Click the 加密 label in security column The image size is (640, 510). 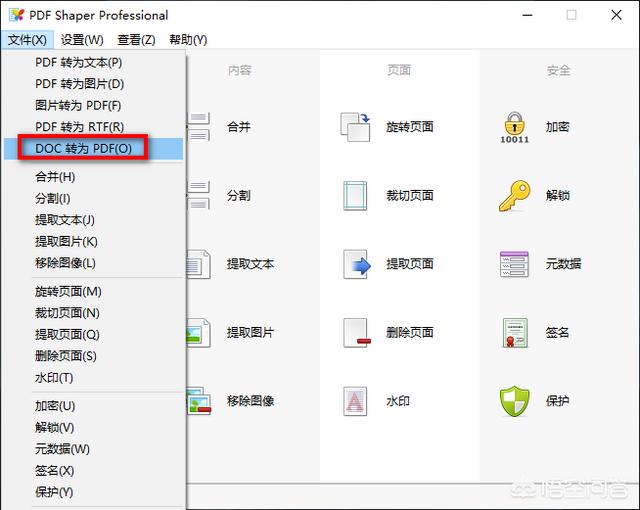[558, 127]
